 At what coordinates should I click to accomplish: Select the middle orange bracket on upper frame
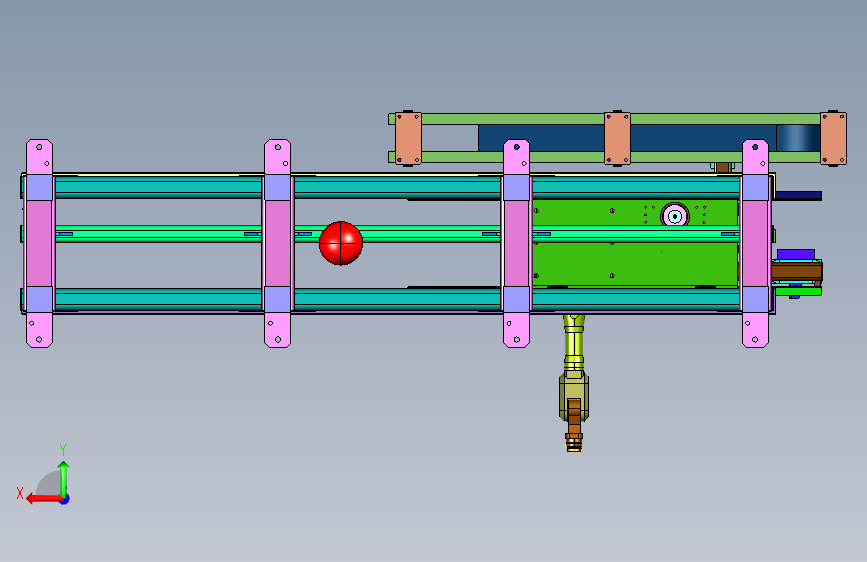pos(617,138)
